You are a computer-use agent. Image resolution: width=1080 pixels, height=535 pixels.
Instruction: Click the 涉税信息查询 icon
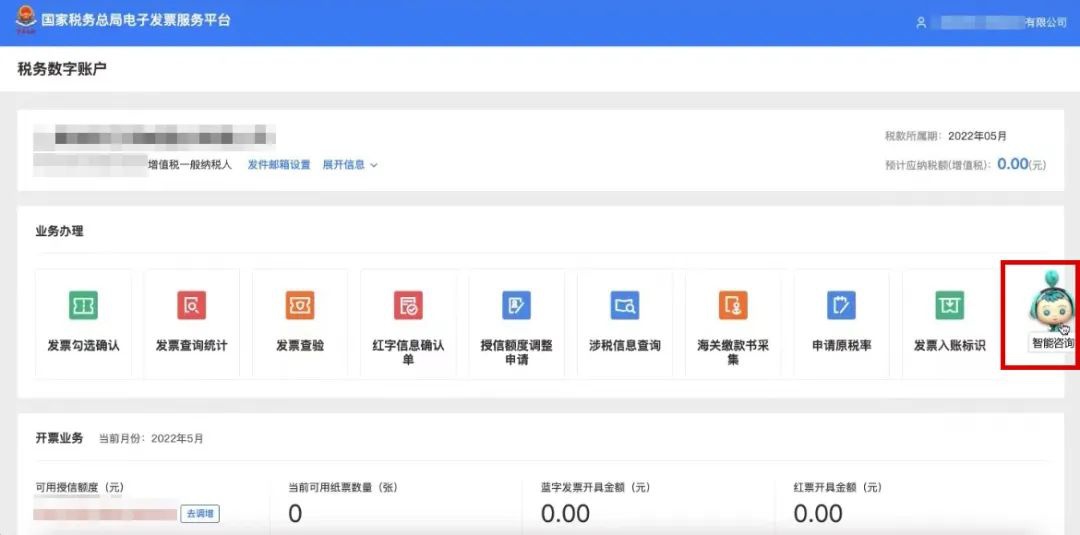pyautogui.click(x=625, y=306)
